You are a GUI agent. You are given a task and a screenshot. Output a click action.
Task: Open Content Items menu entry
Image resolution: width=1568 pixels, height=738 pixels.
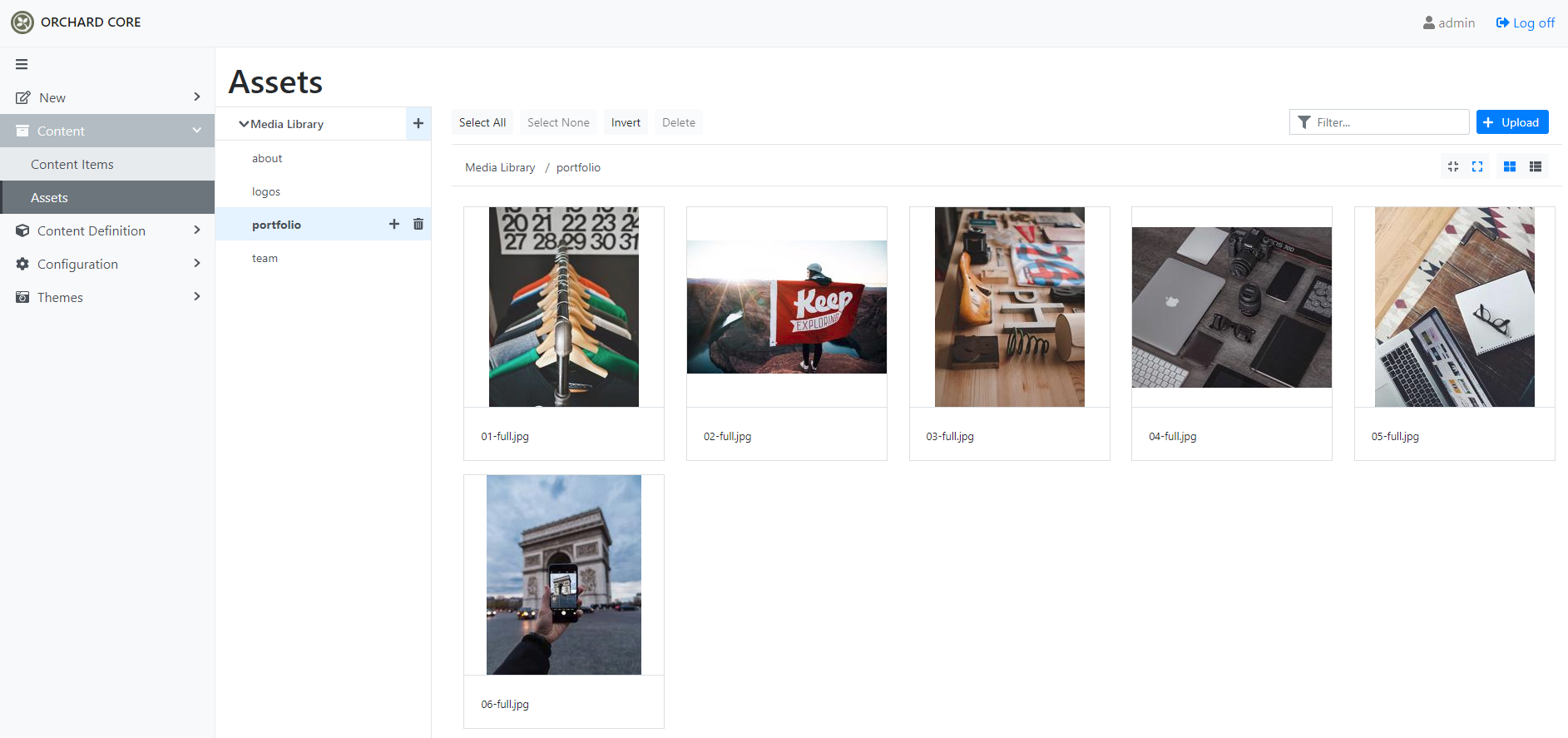click(x=107, y=164)
